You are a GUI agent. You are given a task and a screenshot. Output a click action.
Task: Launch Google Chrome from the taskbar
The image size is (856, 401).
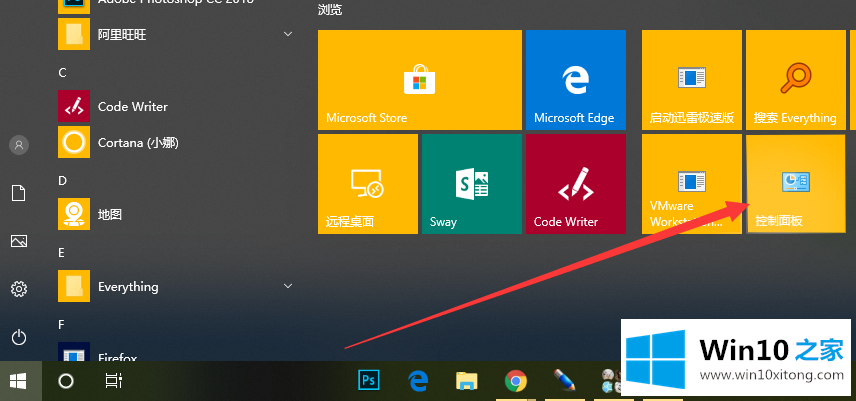pyautogui.click(x=515, y=381)
